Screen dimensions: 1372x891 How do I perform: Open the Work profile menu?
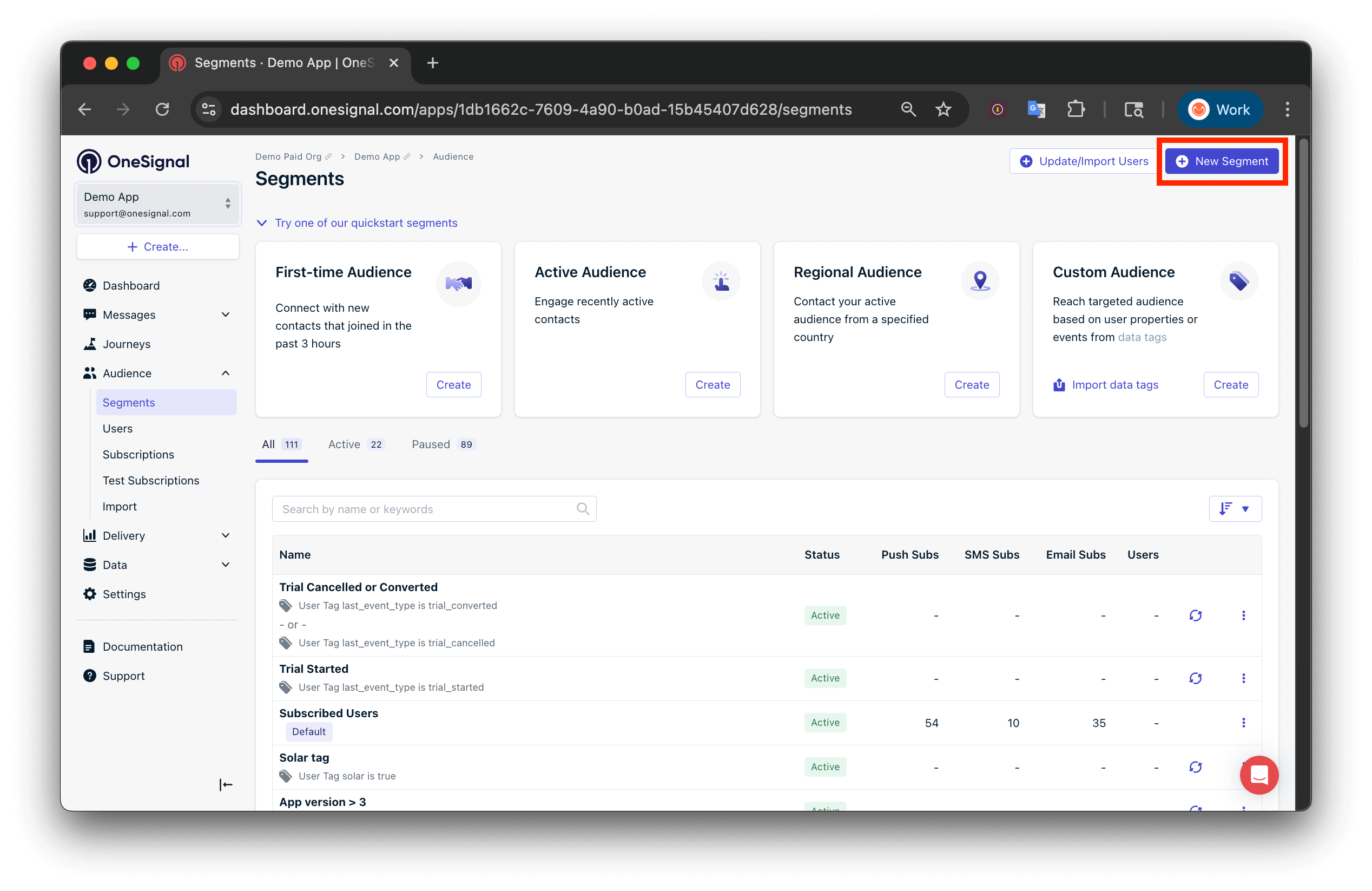click(x=1219, y=109)
